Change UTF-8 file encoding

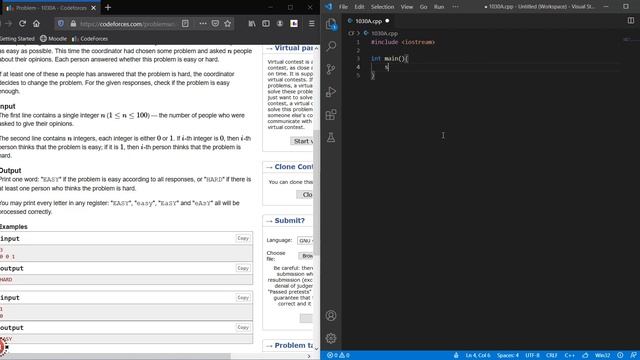(532, 355)
